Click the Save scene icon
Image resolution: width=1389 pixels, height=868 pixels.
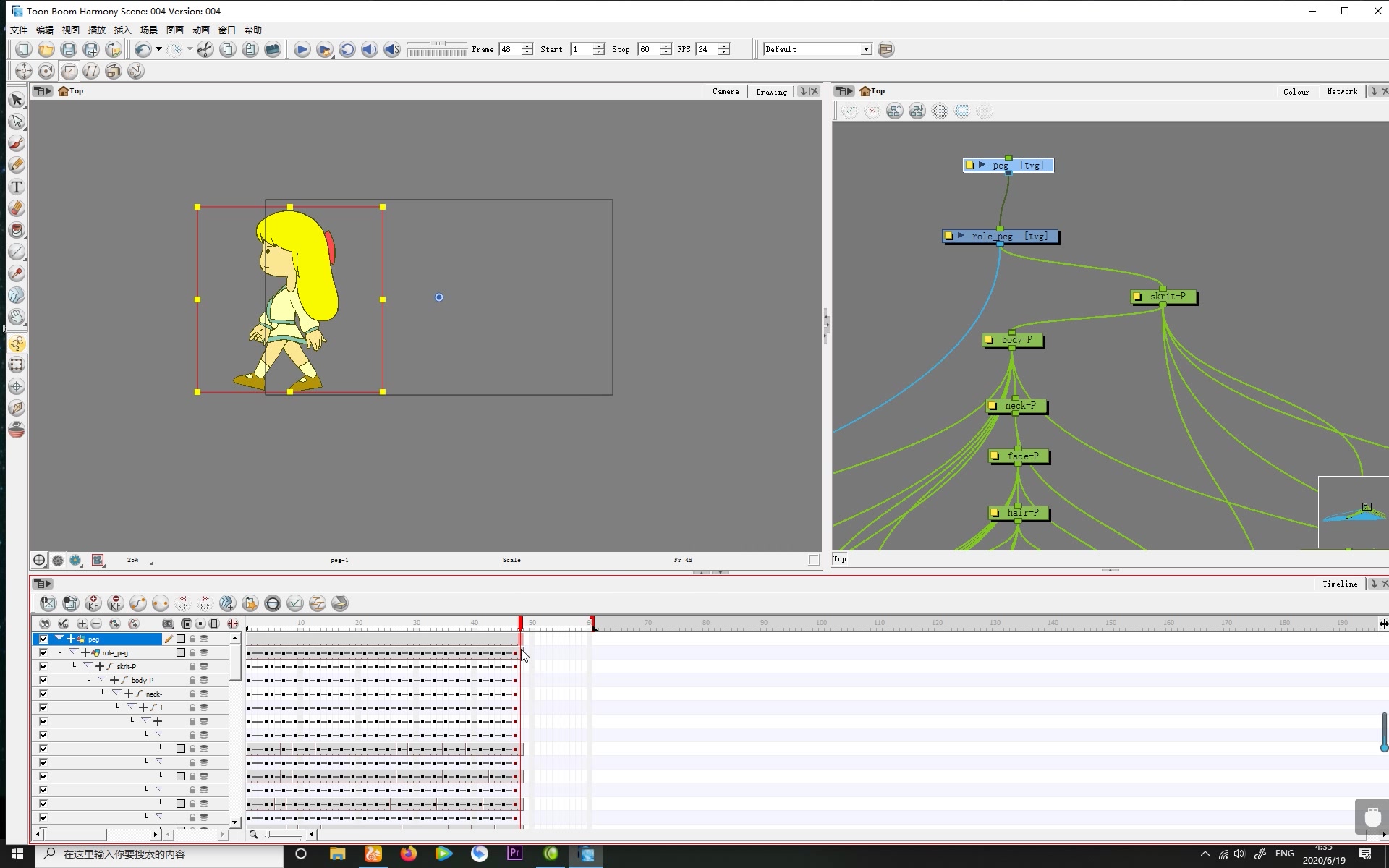(x=69, y=49)
